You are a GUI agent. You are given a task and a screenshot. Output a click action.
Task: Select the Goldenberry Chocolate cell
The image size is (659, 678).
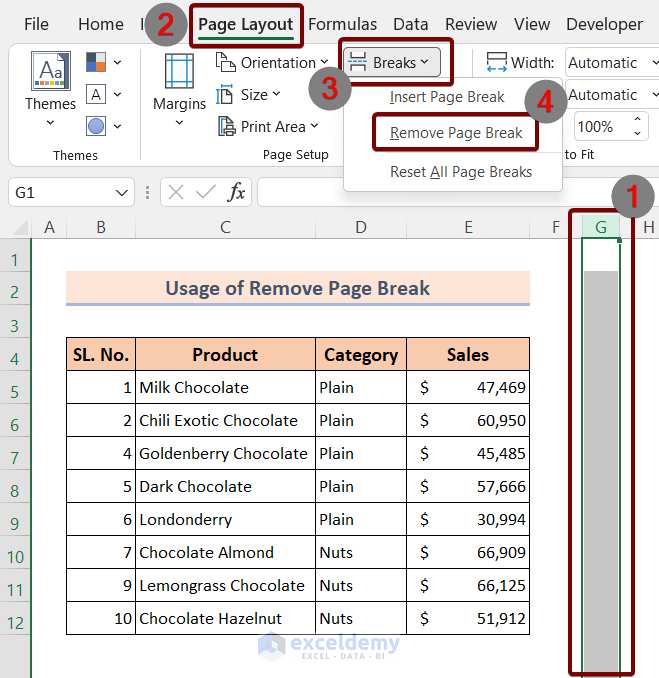225,453
